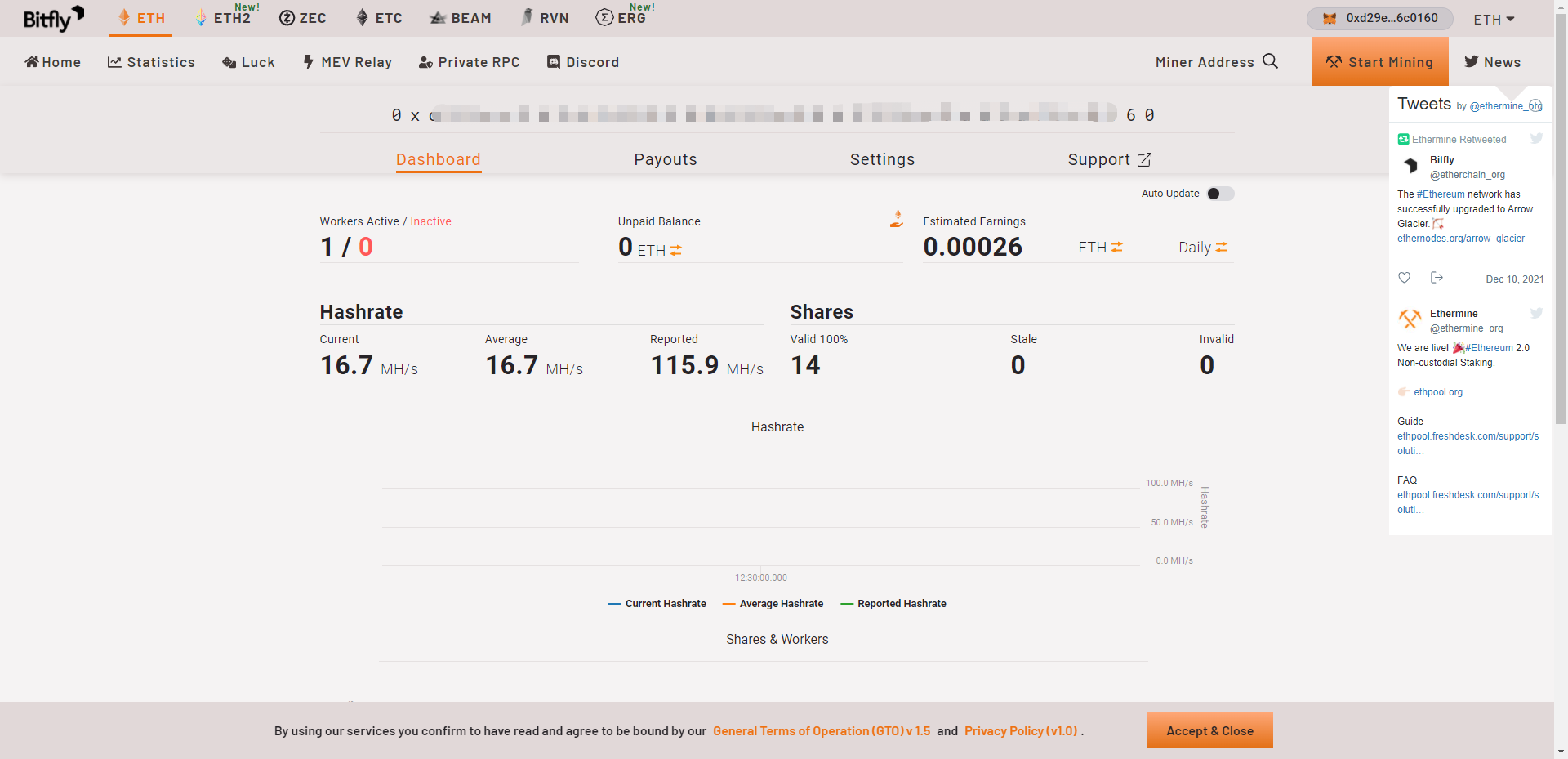
Task: Select the Dashboard tab
Action: [x=439, y=160]
